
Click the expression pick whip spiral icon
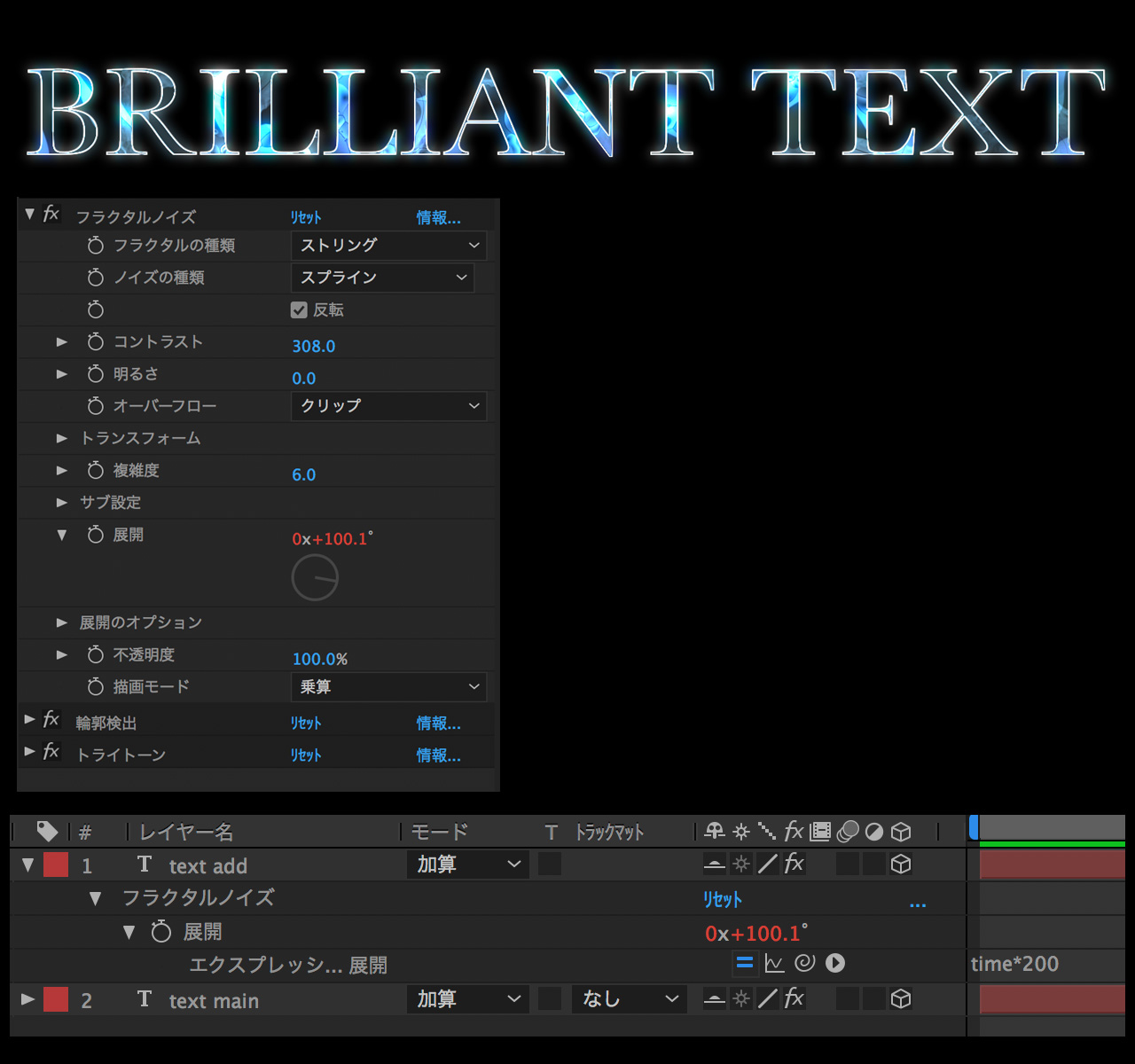coord(804,963)
